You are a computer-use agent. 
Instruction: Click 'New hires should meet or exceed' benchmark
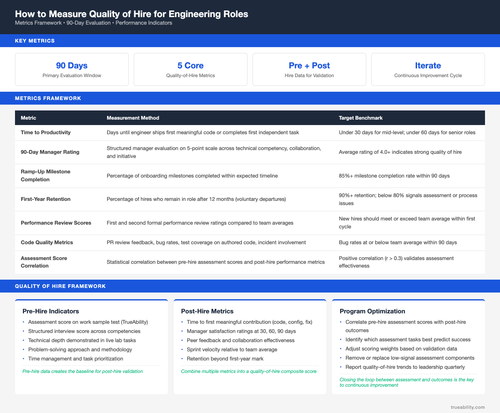[x=407, y=223]
